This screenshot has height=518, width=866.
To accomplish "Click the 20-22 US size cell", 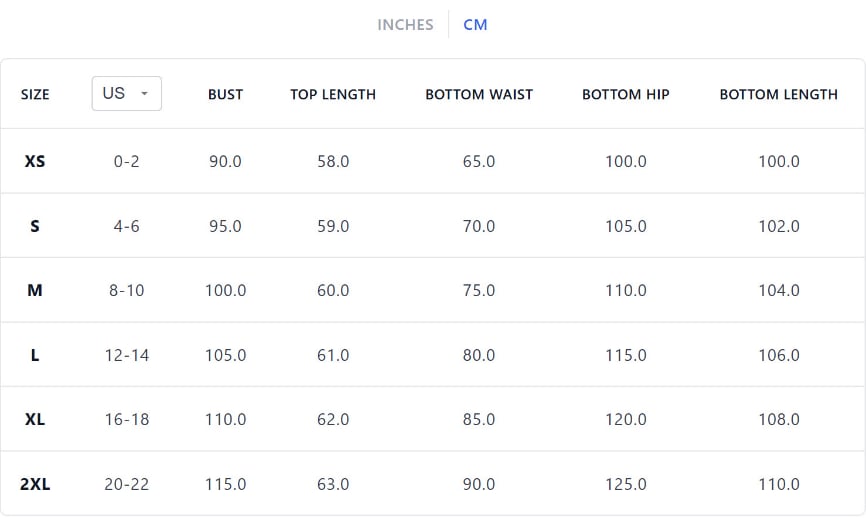I will pos(126,484).
